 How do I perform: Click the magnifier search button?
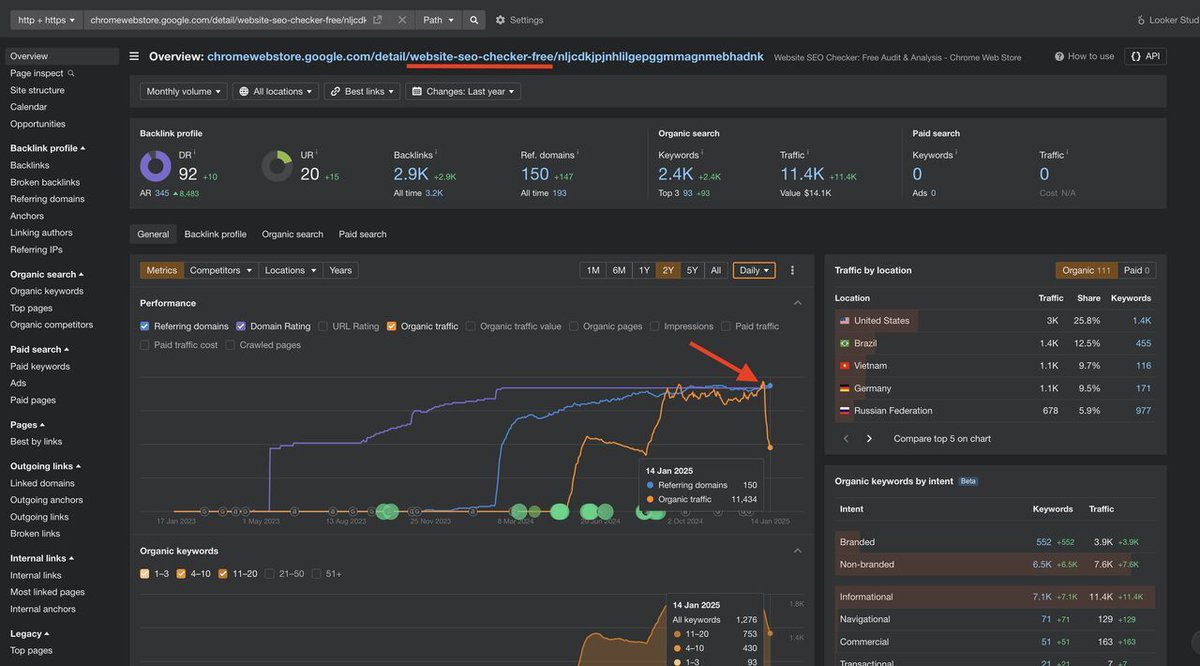click(x=474, y=20)
